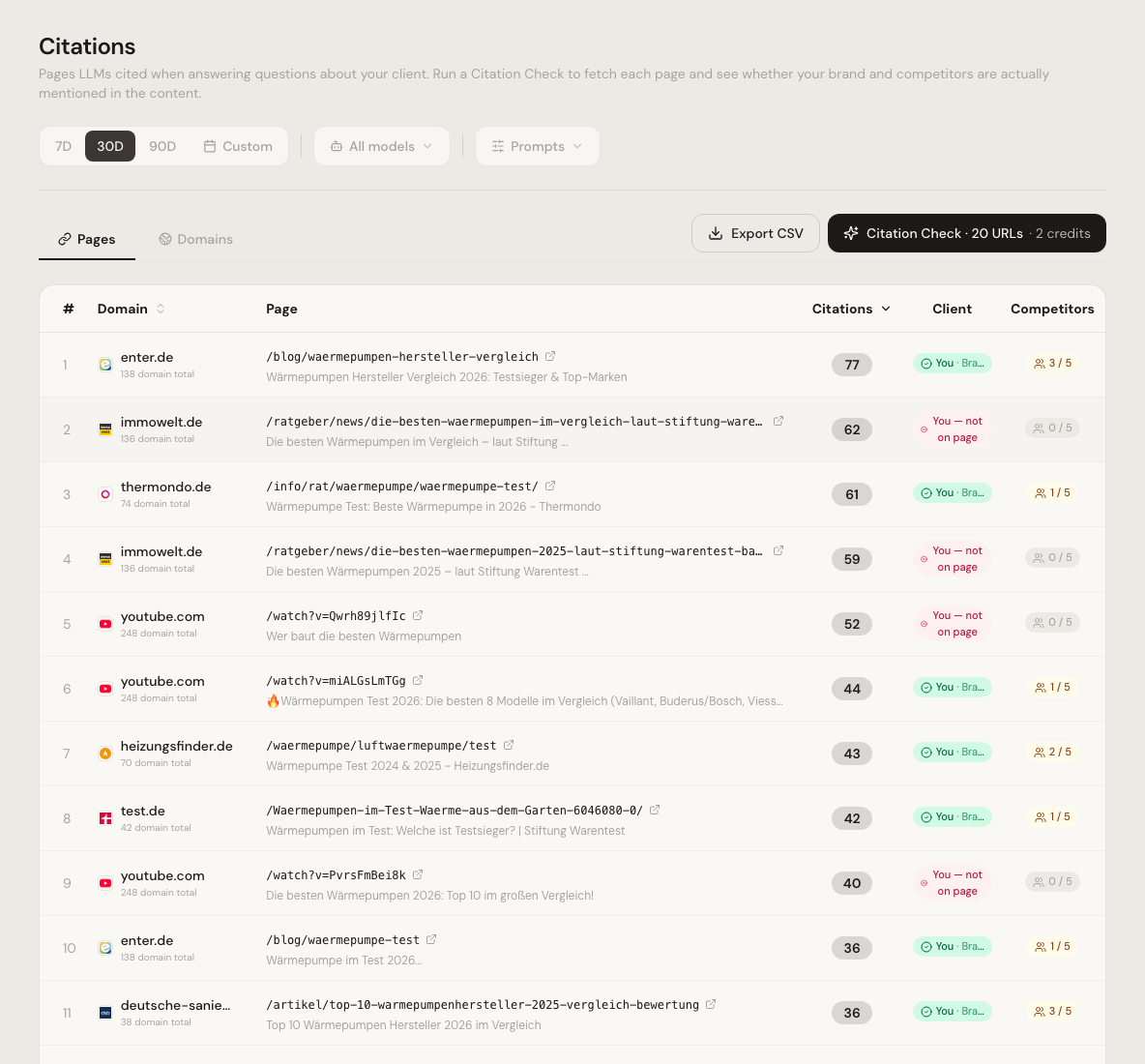Image resolution: width=1145 pixels, height=1064 pixels.
Task: Run Citation Check for 20 URLs
Action: coord(967,233)
